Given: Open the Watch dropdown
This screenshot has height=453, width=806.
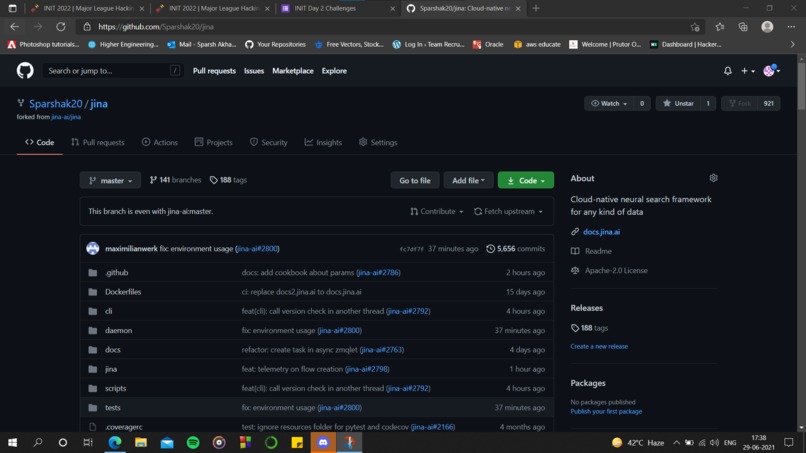Looking at the screenshot, I should pyautogui.click(x=609, y=103).
